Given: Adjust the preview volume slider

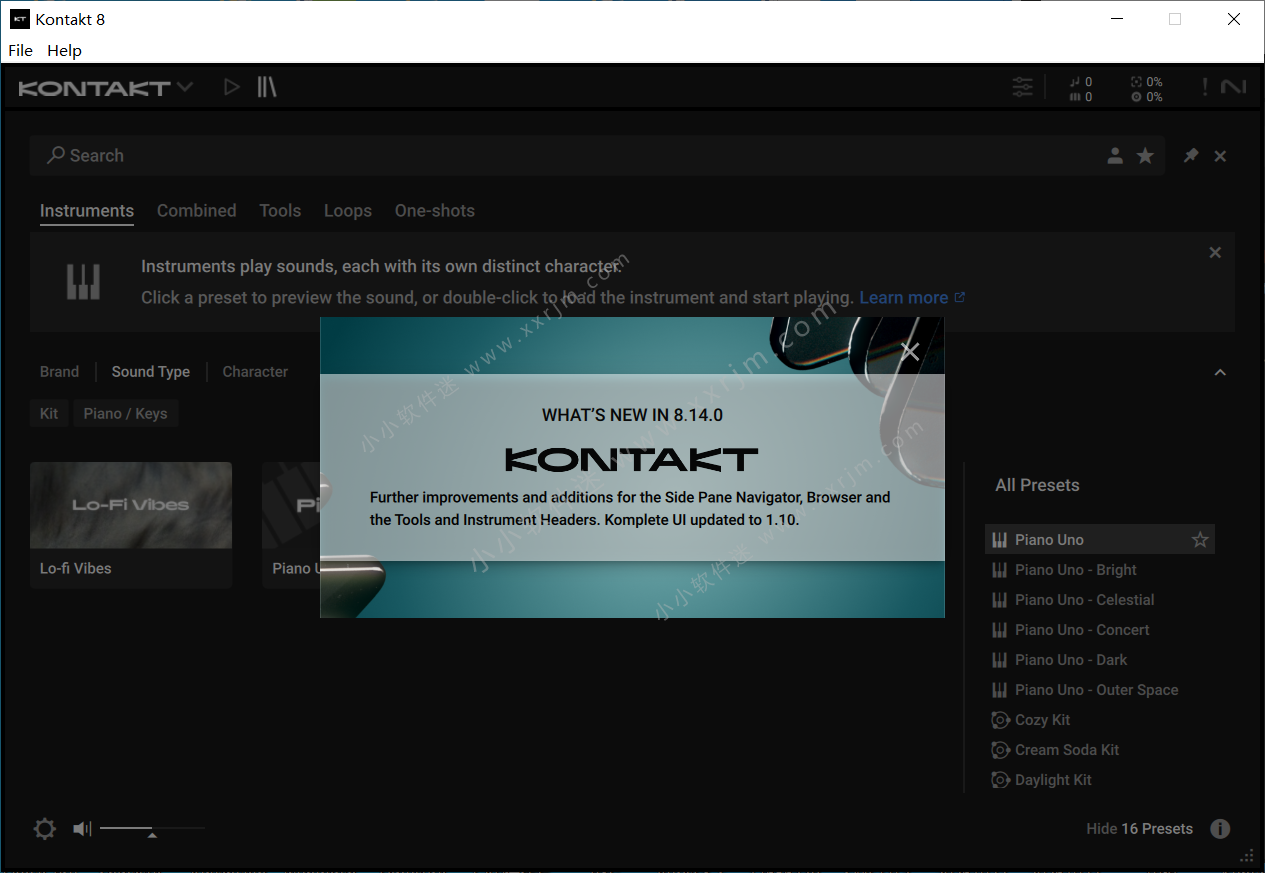Looking at the screenshot, I should pos(152,829).
